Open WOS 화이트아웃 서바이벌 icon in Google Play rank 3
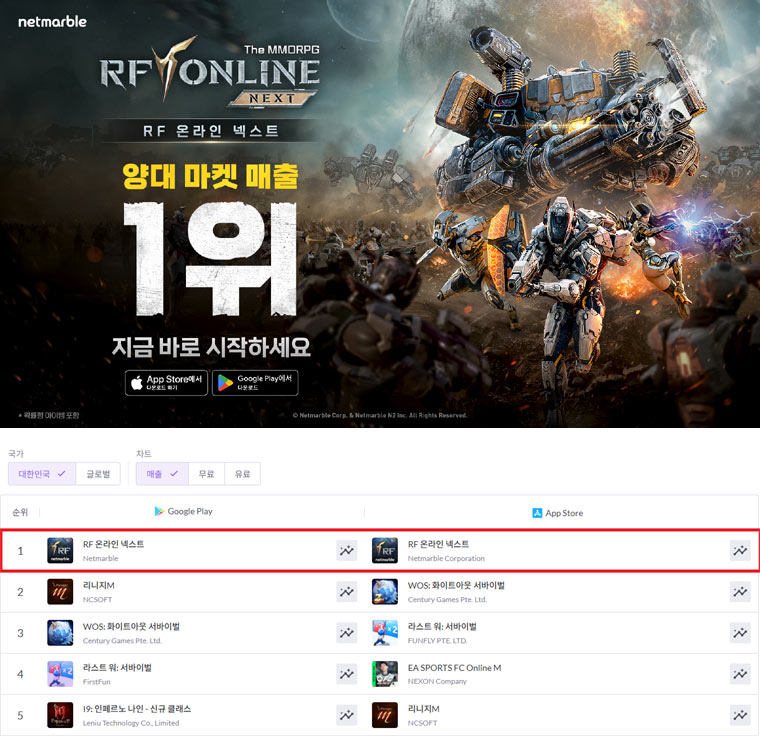Image resolution: width=760 pixels, height=755 pixels. tap(60, 633)
